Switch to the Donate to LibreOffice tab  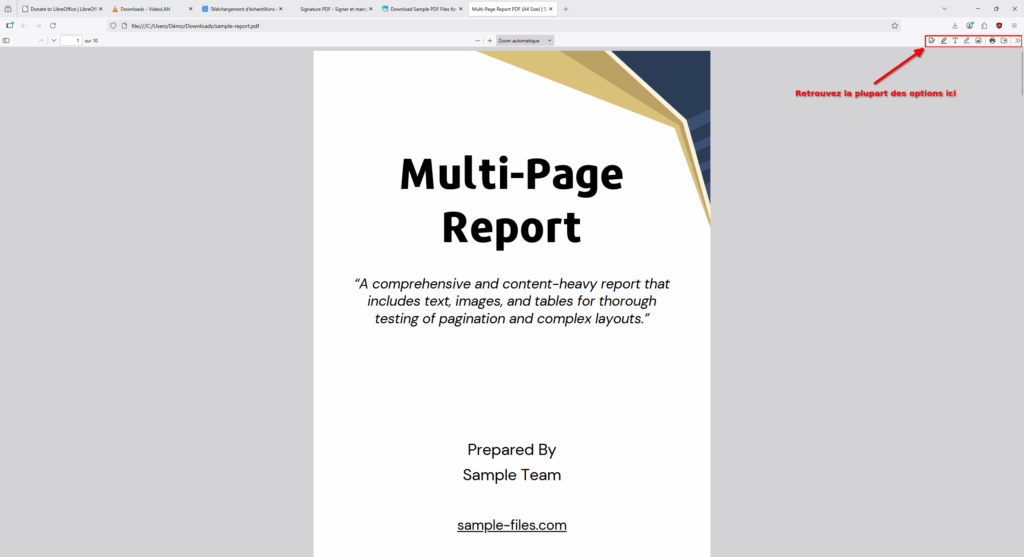pos(60,9)
